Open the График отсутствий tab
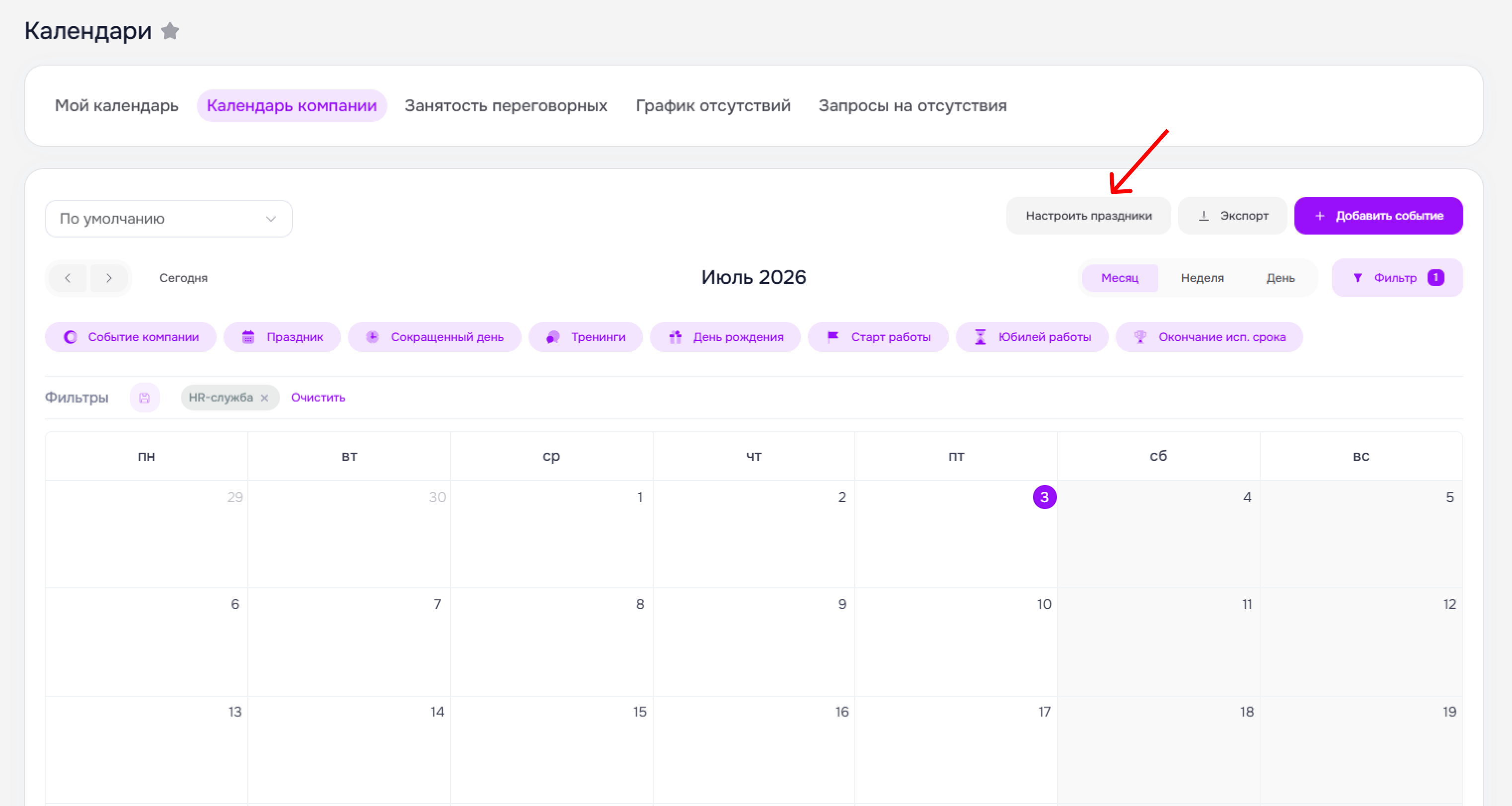This screenshot has height=806, width=1512. (x=713, y=106)
